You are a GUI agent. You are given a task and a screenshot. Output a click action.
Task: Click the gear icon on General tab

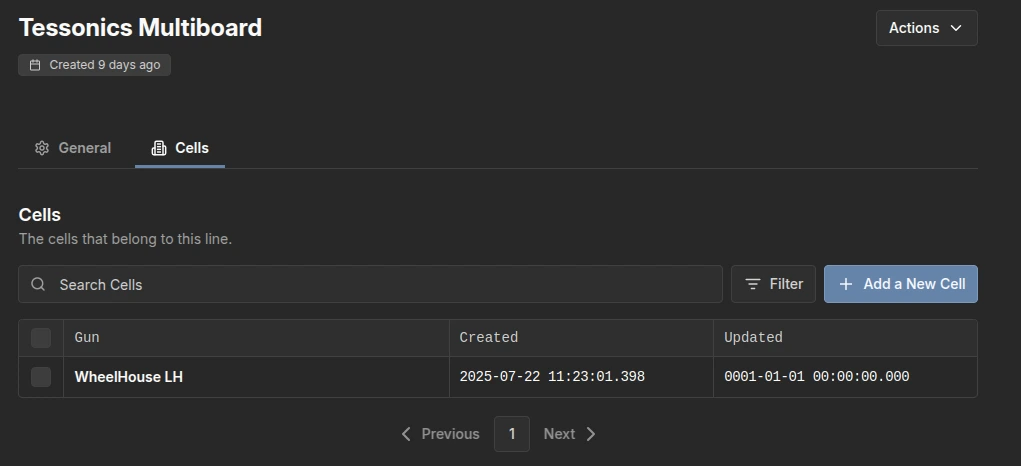tap(42, 148)
